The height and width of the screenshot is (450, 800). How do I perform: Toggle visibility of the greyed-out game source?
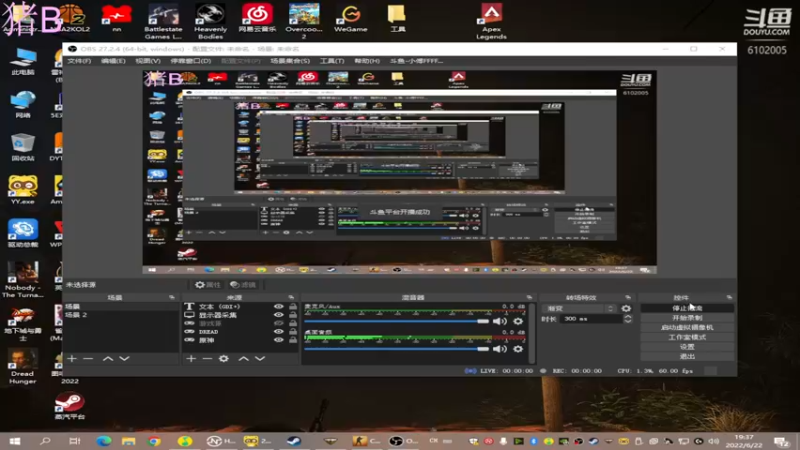point(279,323)
